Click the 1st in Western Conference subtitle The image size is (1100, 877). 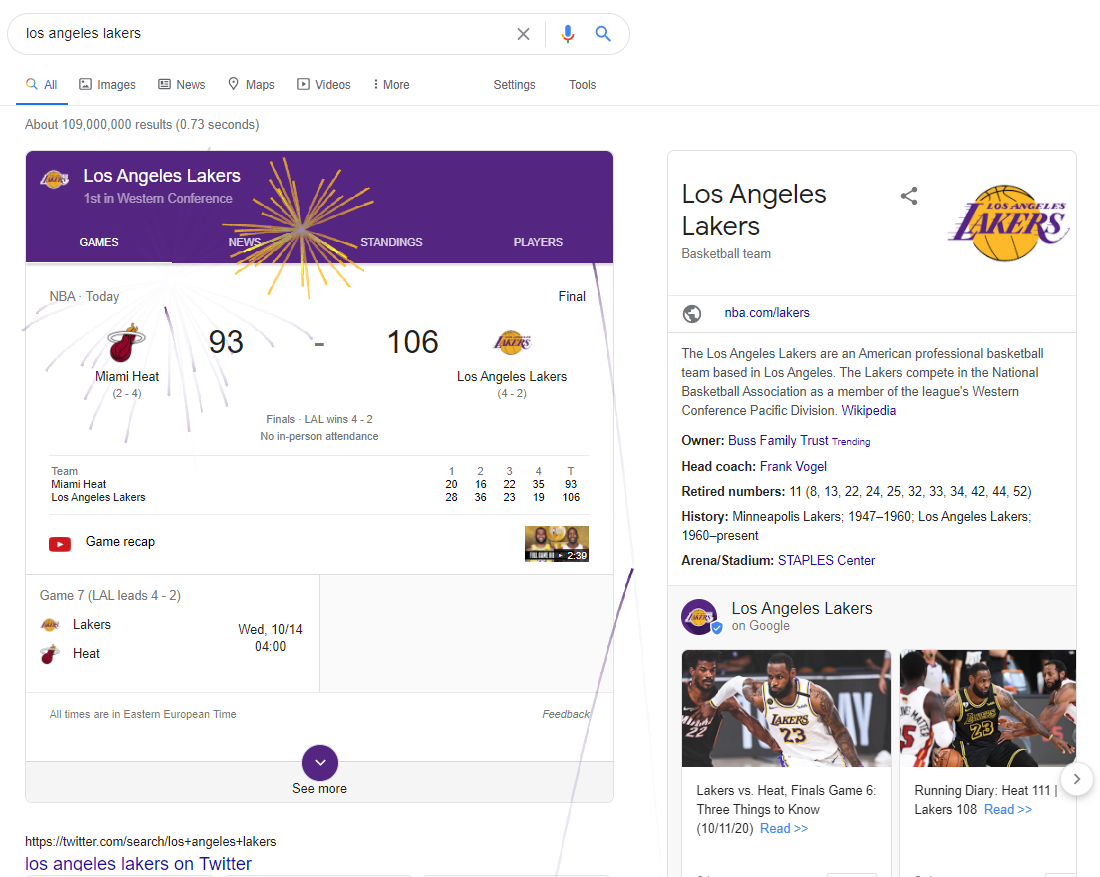158,199
